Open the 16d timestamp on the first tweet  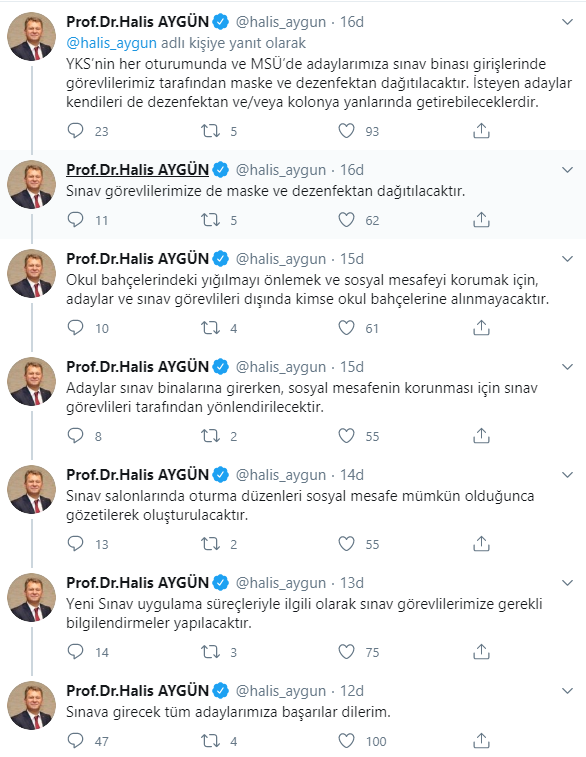(x=352, y=22)
